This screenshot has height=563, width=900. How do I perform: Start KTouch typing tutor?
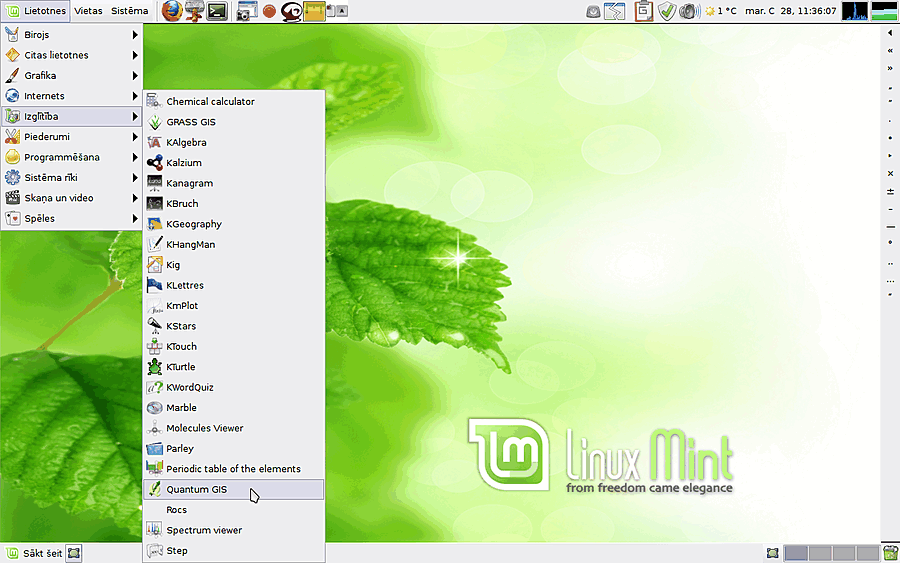point(234,347)
